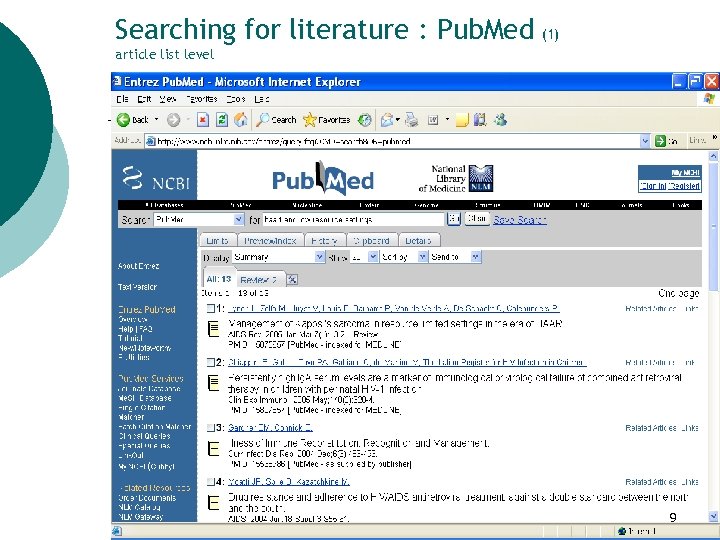Click in the browser address bar
The width and height of the screenshot is (720, 540).
coord(393,141)
